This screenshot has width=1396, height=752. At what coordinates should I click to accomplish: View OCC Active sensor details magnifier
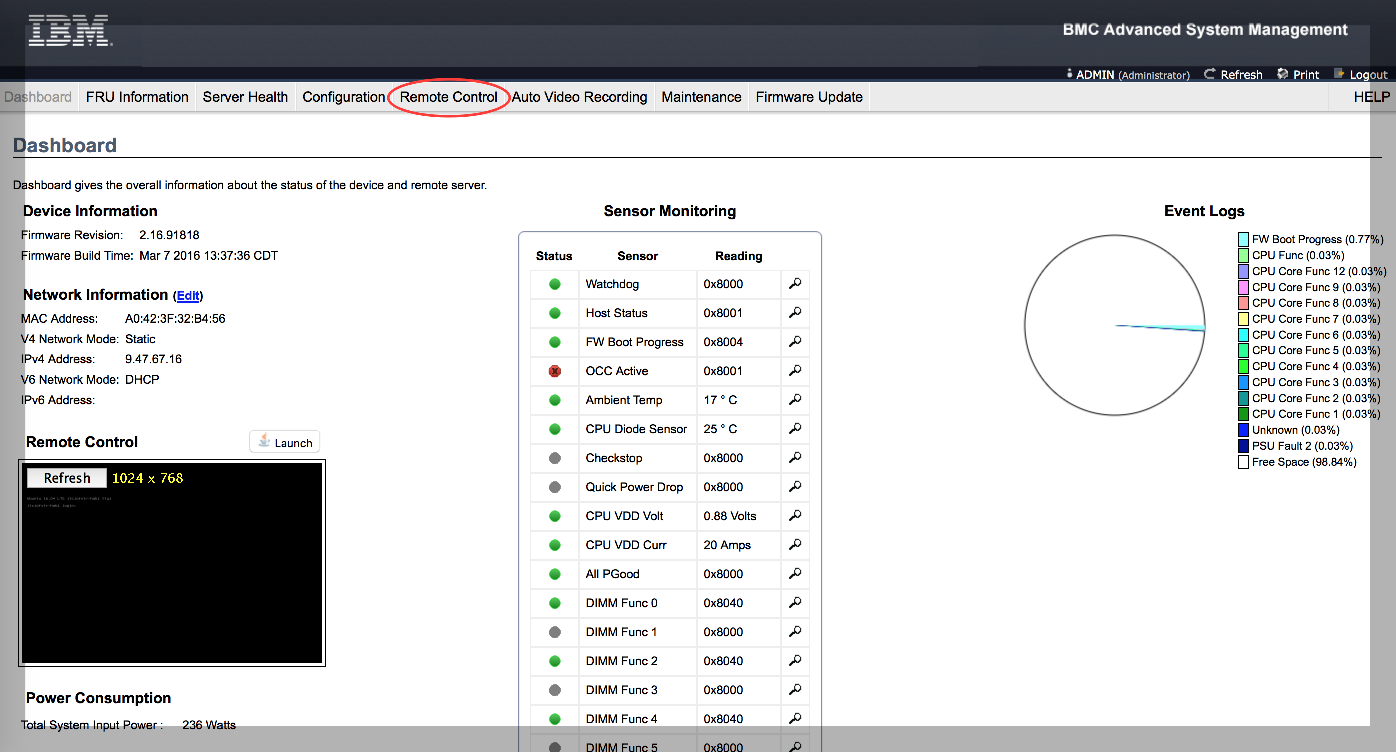click(x=795, y=371)
